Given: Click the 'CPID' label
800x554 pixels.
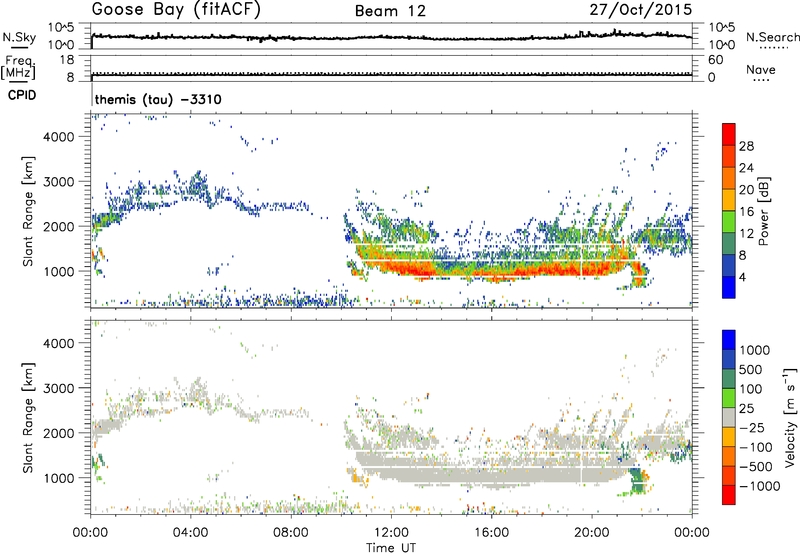Looking at the screenshot, I should 22,95.
